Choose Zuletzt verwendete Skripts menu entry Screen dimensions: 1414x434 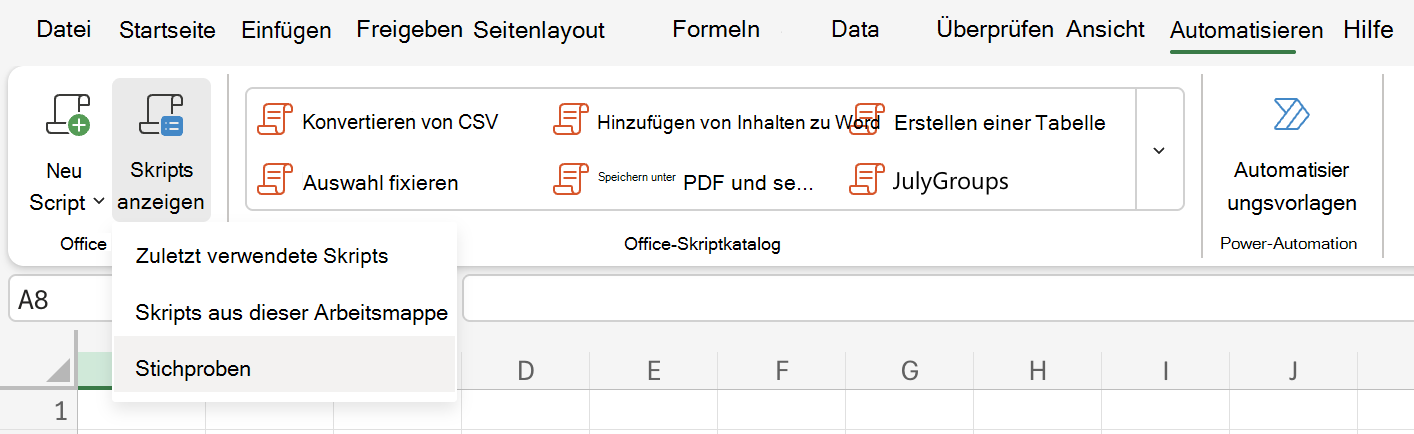tap(285, 256)
